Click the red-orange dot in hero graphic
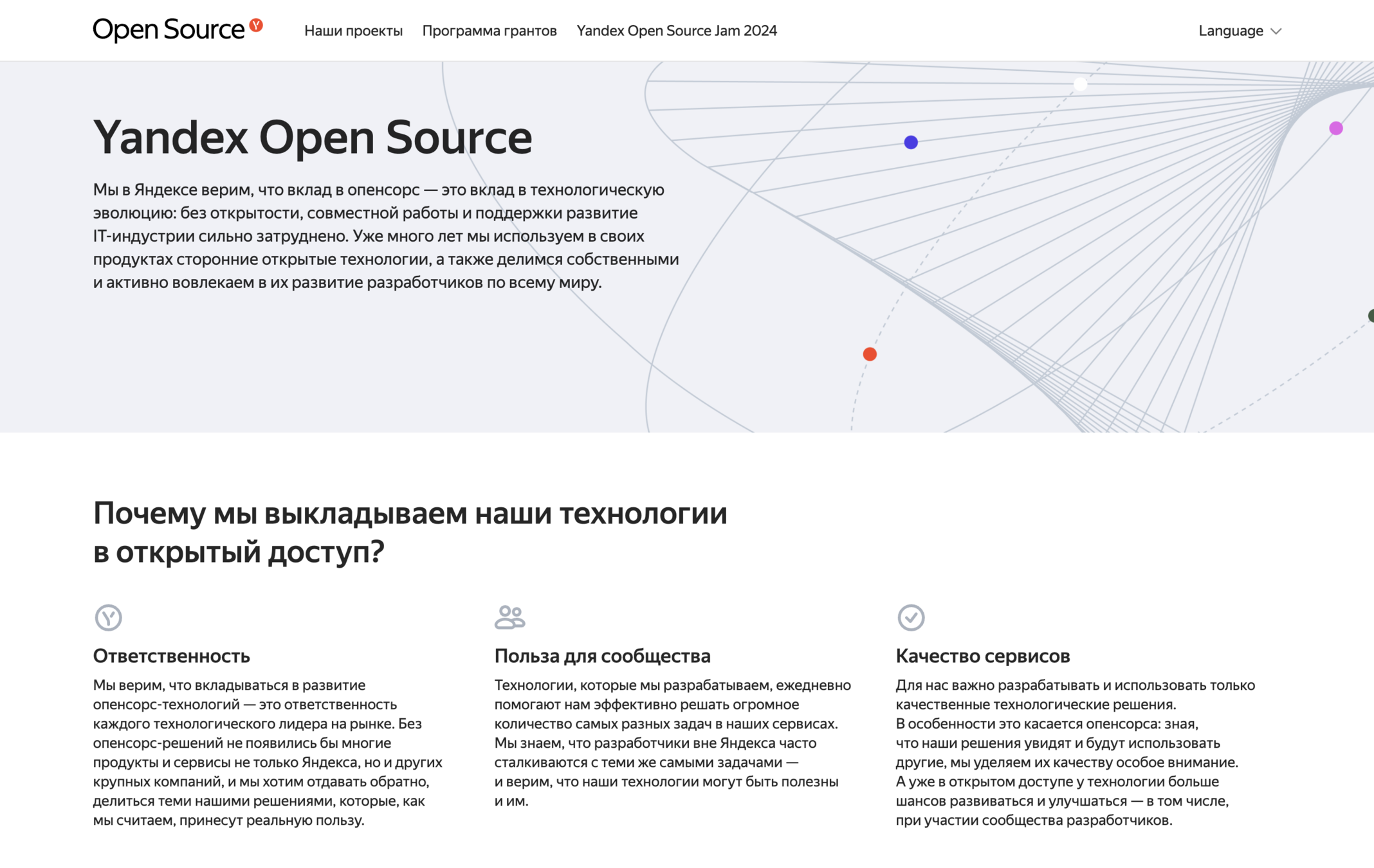Image resolution: width=1374 pixels, height=868 pixels. [x=870, y=354]
